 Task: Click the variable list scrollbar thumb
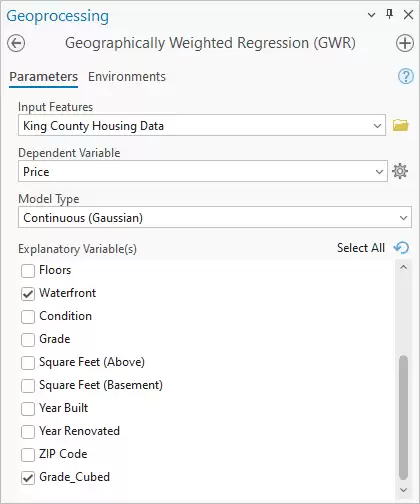tap(403, 418)
